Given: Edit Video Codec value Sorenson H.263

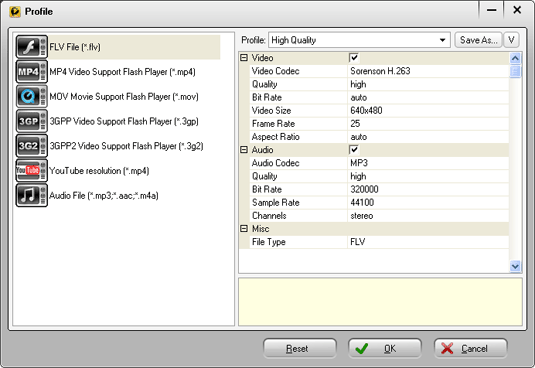Looking at the screenshot, I should click(x=428, y=71).
